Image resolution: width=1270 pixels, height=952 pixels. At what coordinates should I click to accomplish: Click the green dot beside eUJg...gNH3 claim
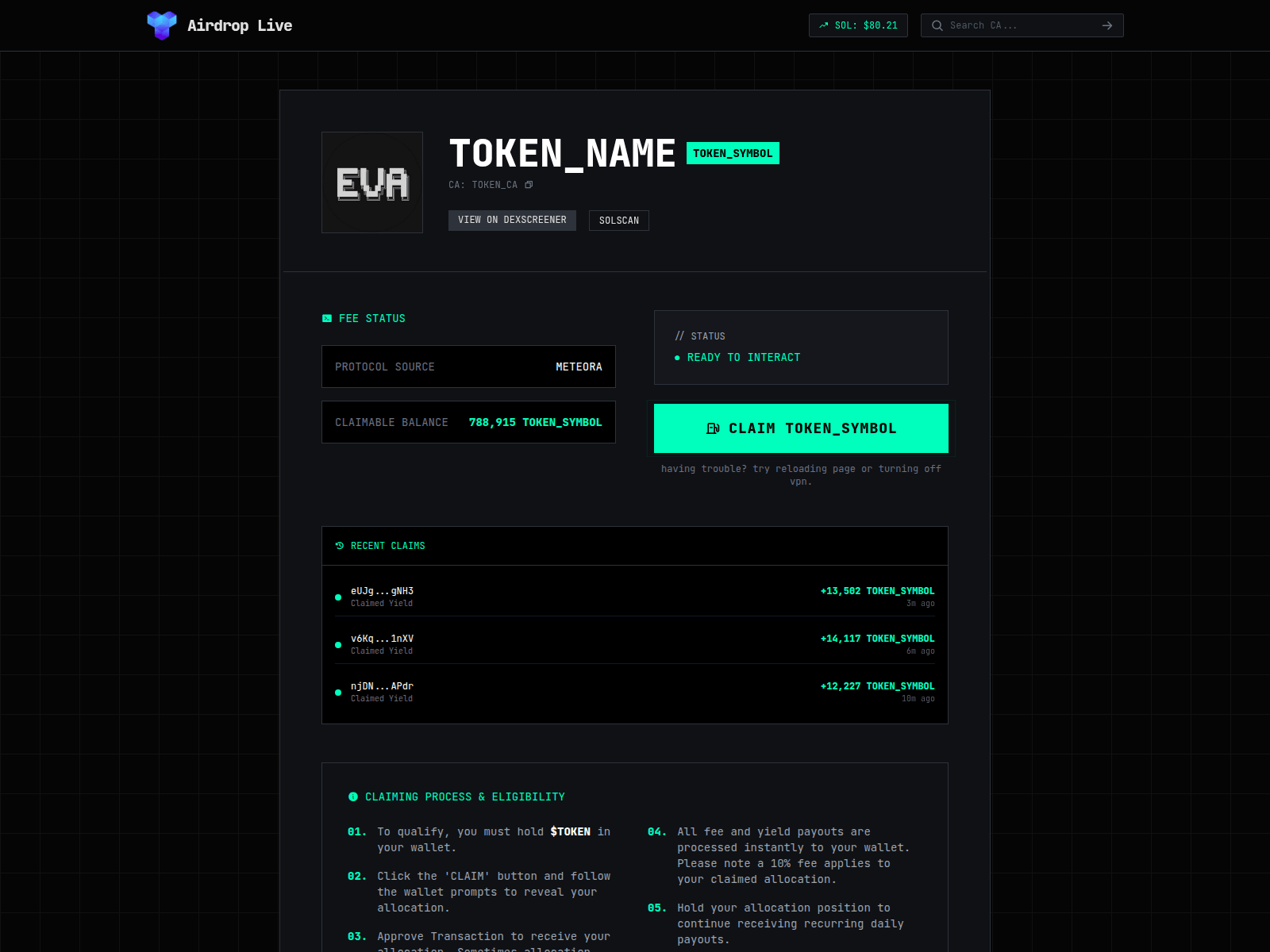pos(337,597)
